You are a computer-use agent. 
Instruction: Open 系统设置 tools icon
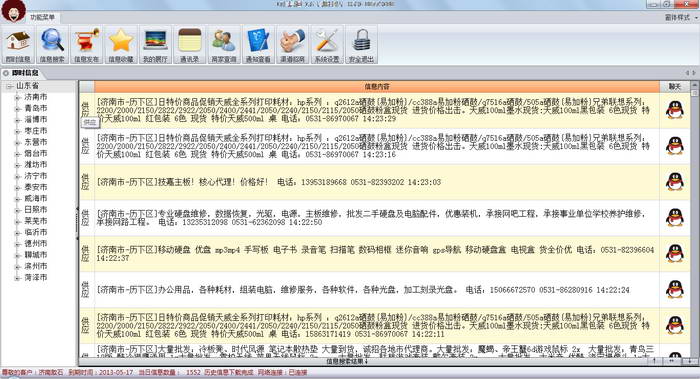point(327,45)
